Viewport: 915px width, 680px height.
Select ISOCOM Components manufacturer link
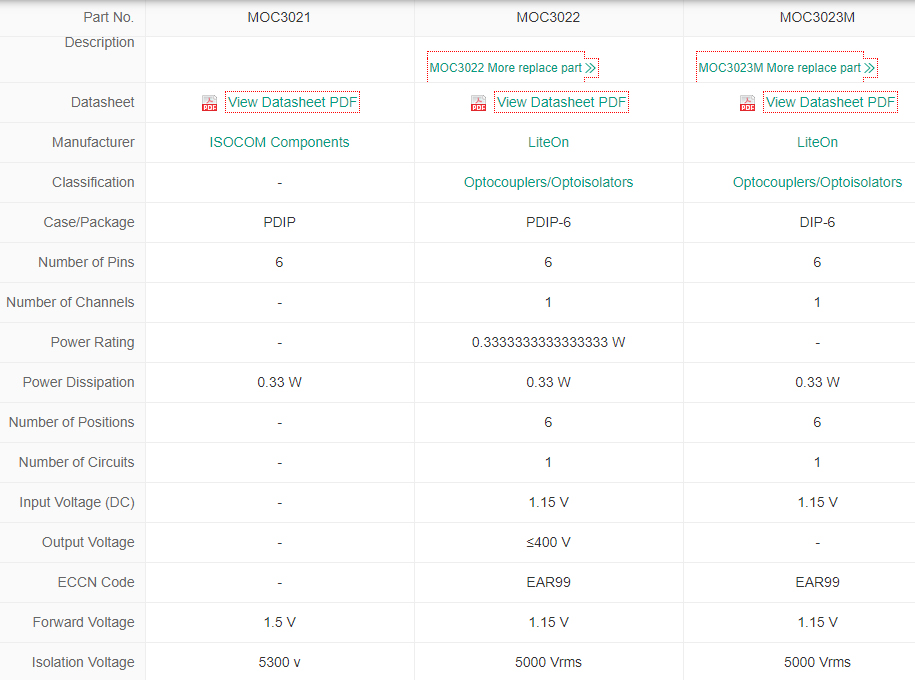point(279,142)
